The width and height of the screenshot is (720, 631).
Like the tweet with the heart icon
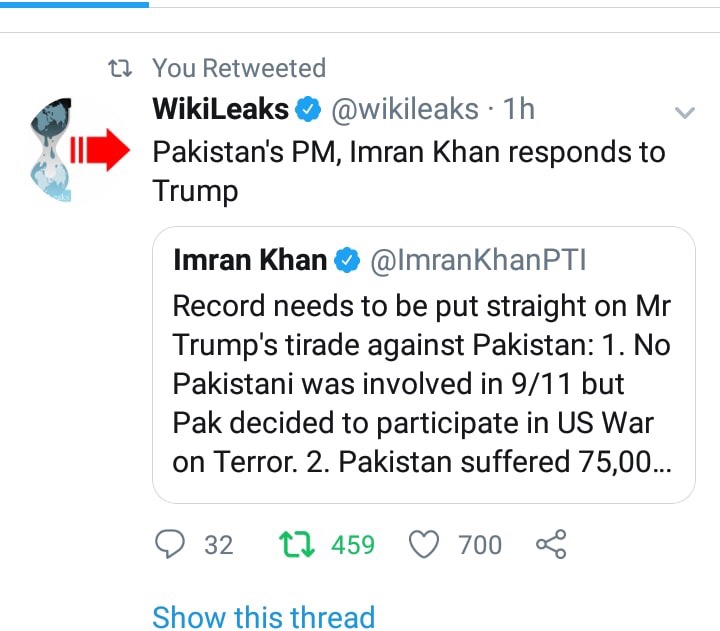tap(426, 544)
